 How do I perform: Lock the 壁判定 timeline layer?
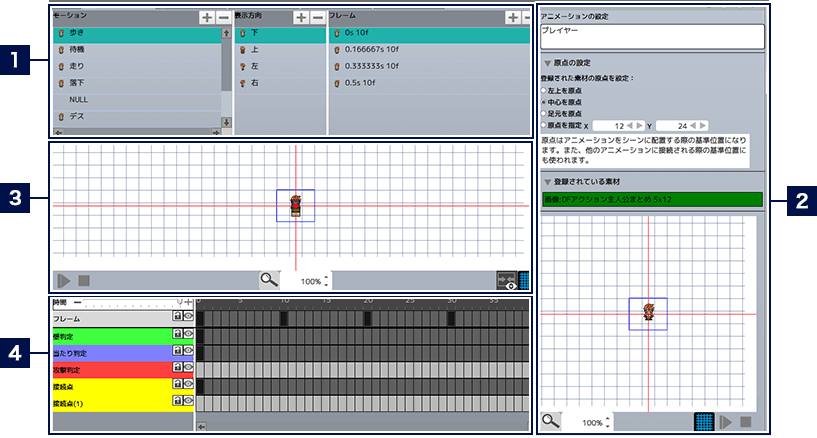177,333
